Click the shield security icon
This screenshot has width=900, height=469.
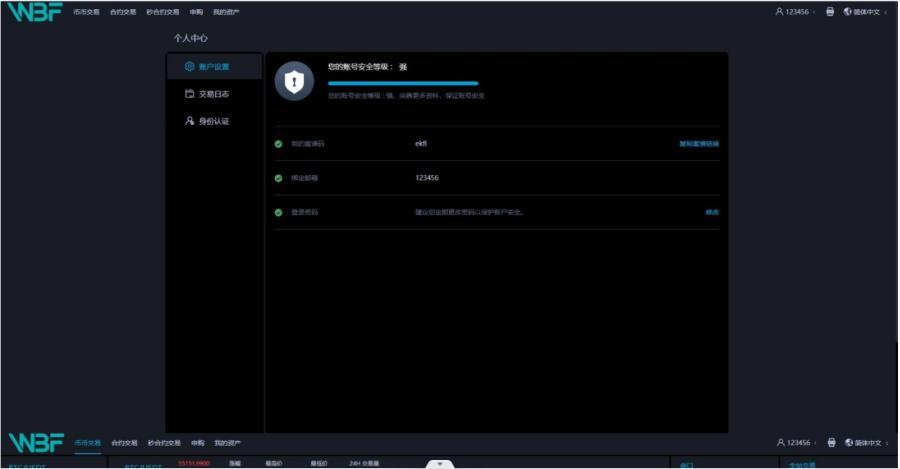[x=294, y=82]
